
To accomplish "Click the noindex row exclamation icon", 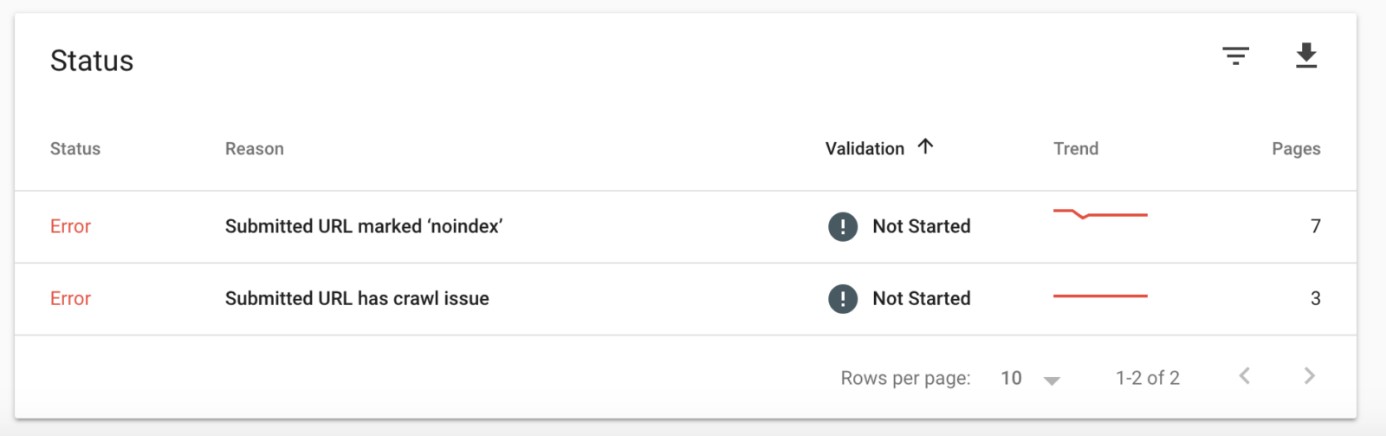I will tap(843, 227).
